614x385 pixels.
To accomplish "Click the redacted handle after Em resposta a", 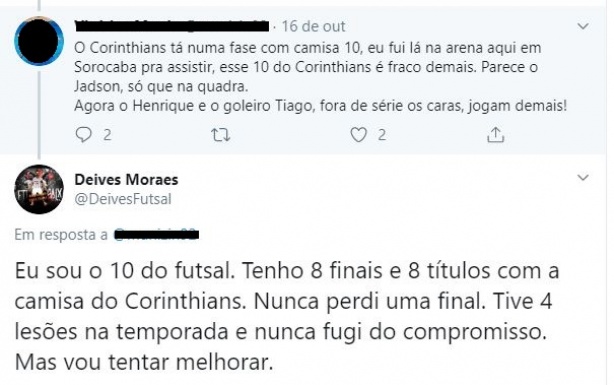I will 156,234.
